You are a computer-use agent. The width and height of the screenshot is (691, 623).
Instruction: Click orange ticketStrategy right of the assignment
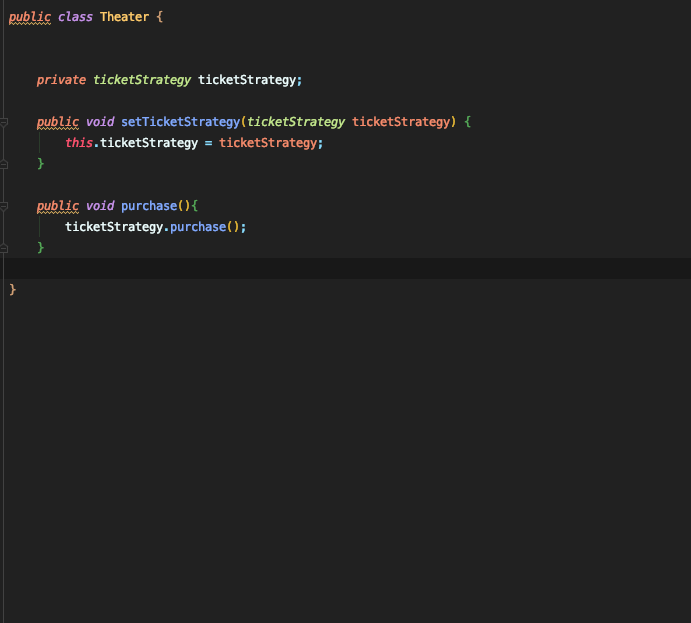click(x=268, y=143)
